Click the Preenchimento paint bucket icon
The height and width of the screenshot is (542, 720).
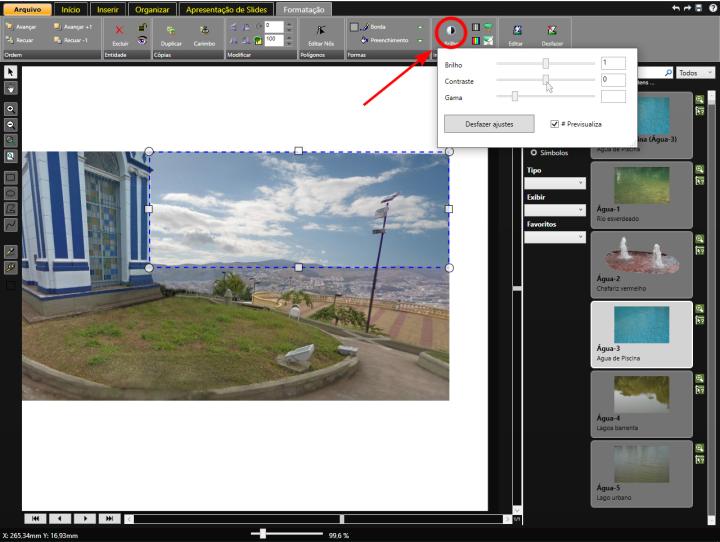click(365, 40)
